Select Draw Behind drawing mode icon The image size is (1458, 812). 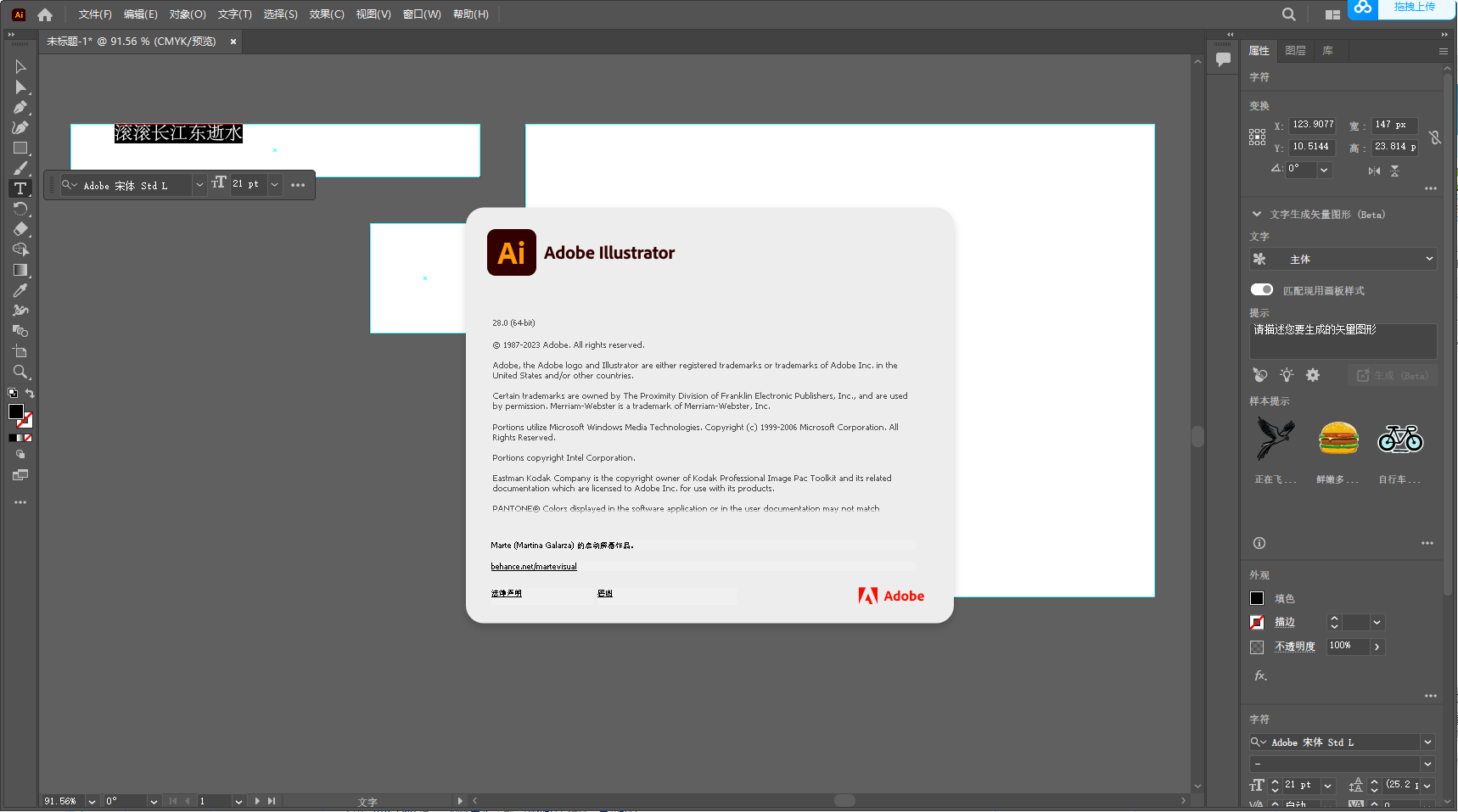tap(20, 455)
